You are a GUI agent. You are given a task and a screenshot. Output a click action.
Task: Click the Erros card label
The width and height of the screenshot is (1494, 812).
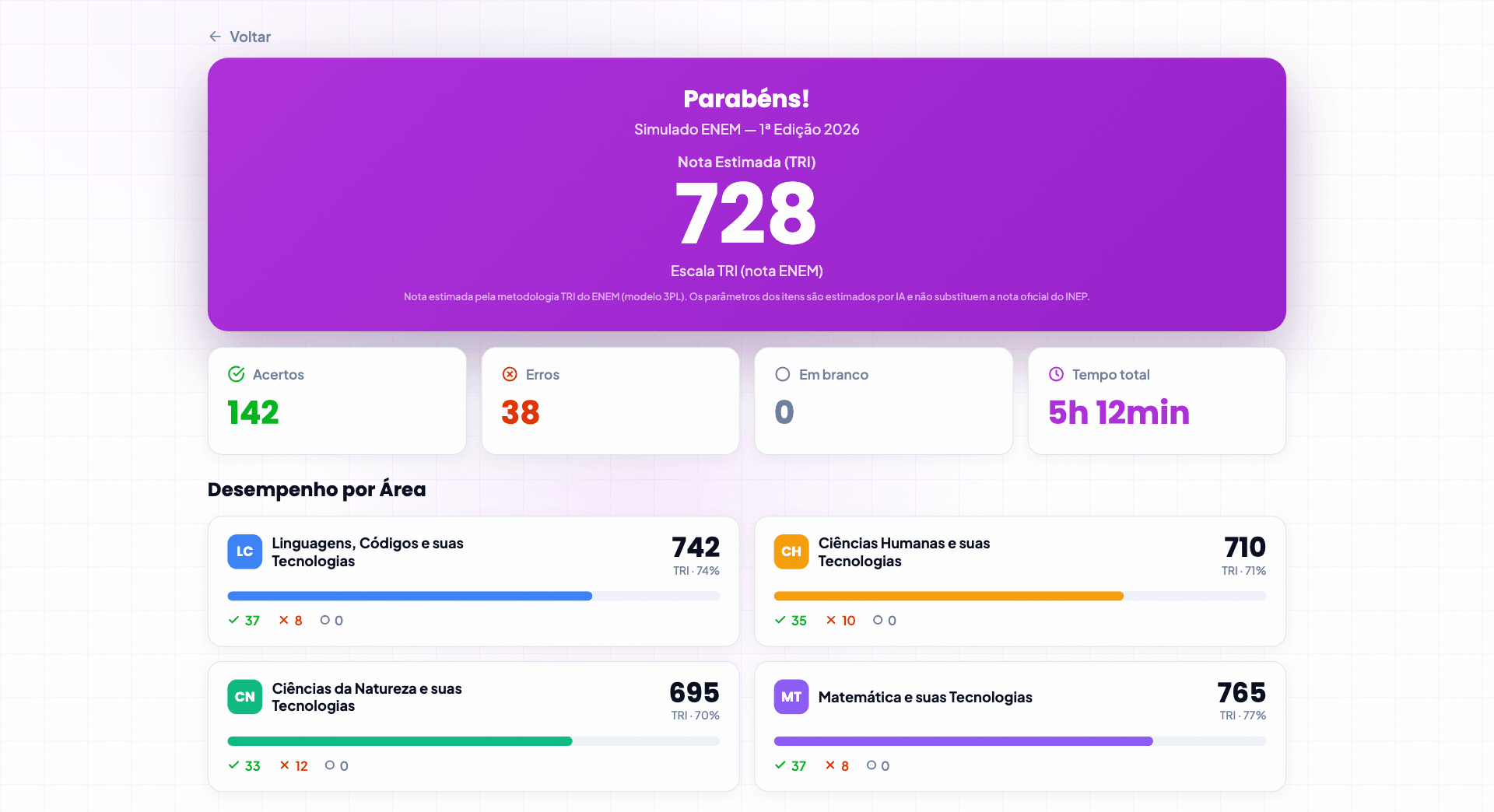[x=542, y=374]
